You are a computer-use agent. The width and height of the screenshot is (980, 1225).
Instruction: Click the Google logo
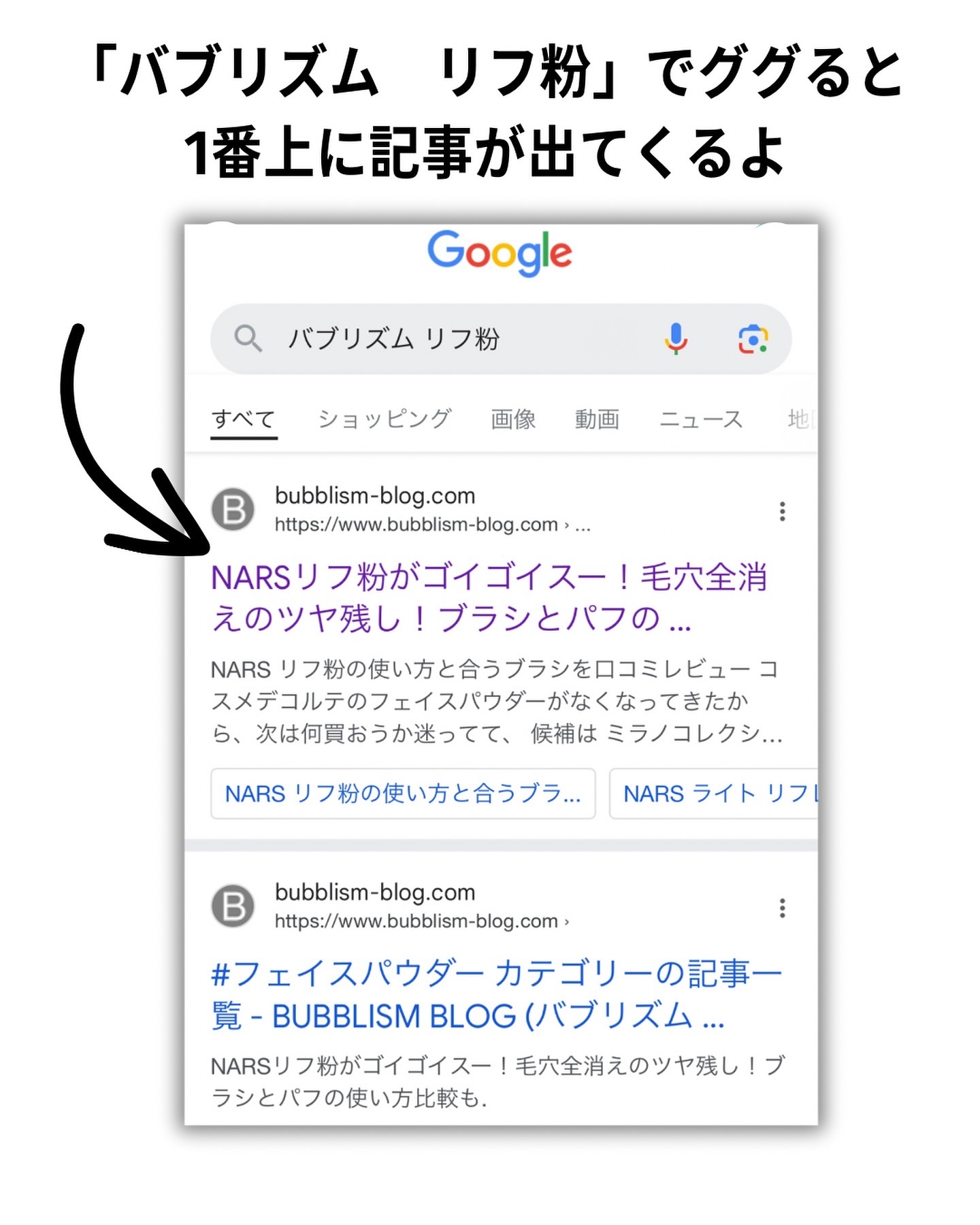point(500,252)
